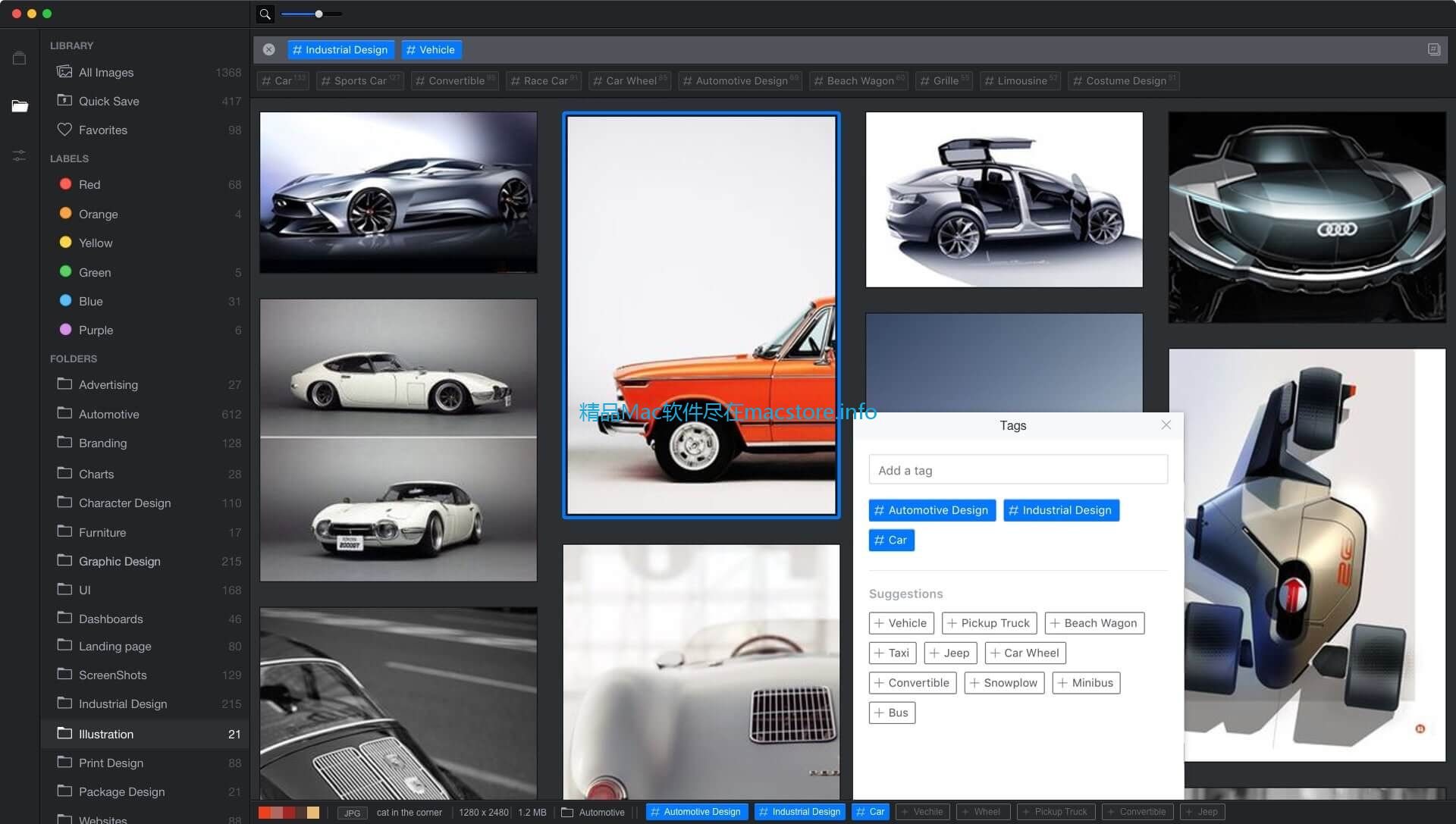Select the gullwing SUV sketch thumbnail

click(1004, 199)
